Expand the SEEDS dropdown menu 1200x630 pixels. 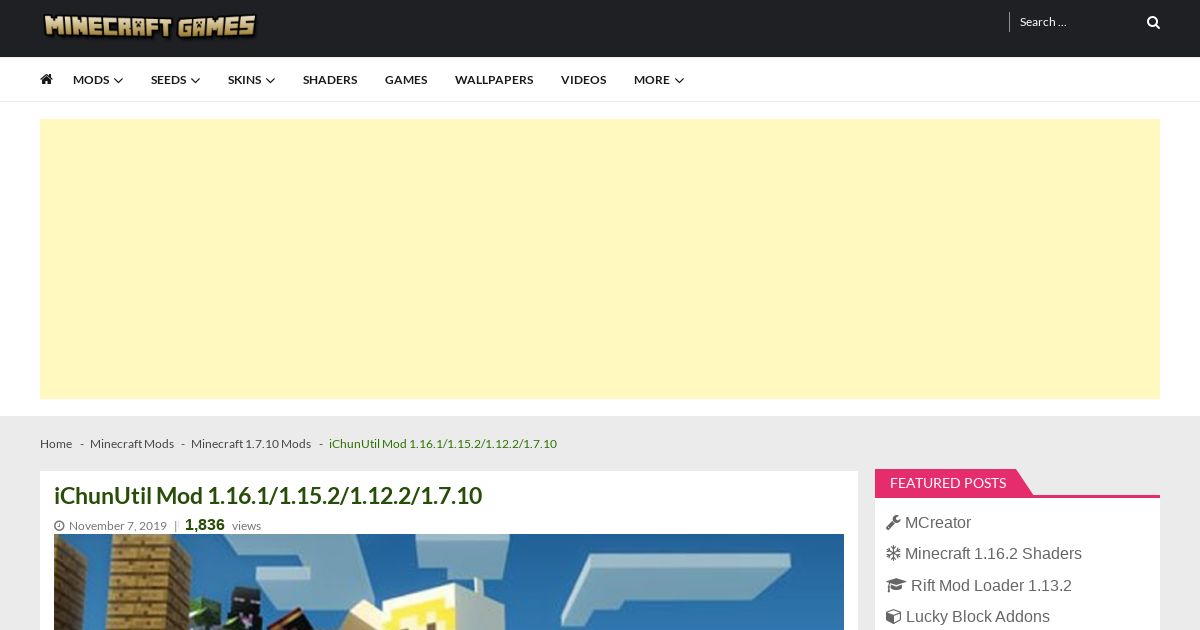tap(175, 80)
